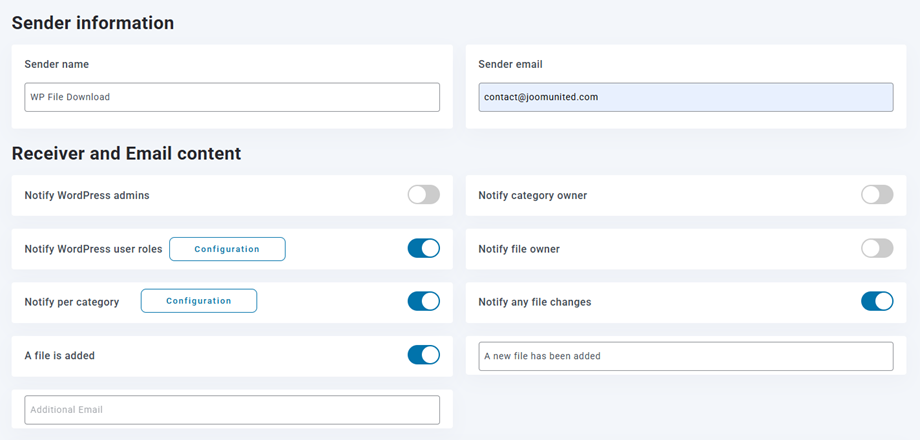Click the Sender information heading
This screenshot has width=920, height=440.
93,23
